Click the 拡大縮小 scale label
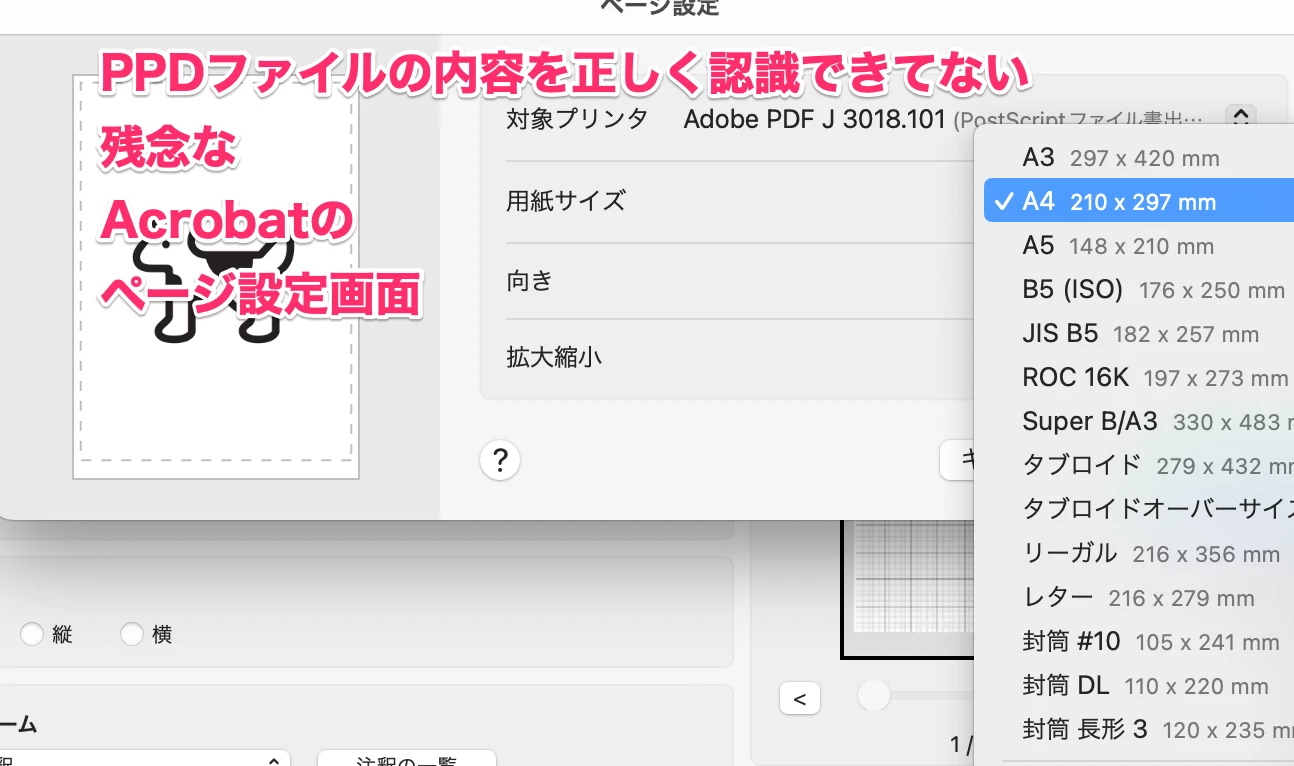The height and width of the screenshot is (766, 1294). point(554,357)
